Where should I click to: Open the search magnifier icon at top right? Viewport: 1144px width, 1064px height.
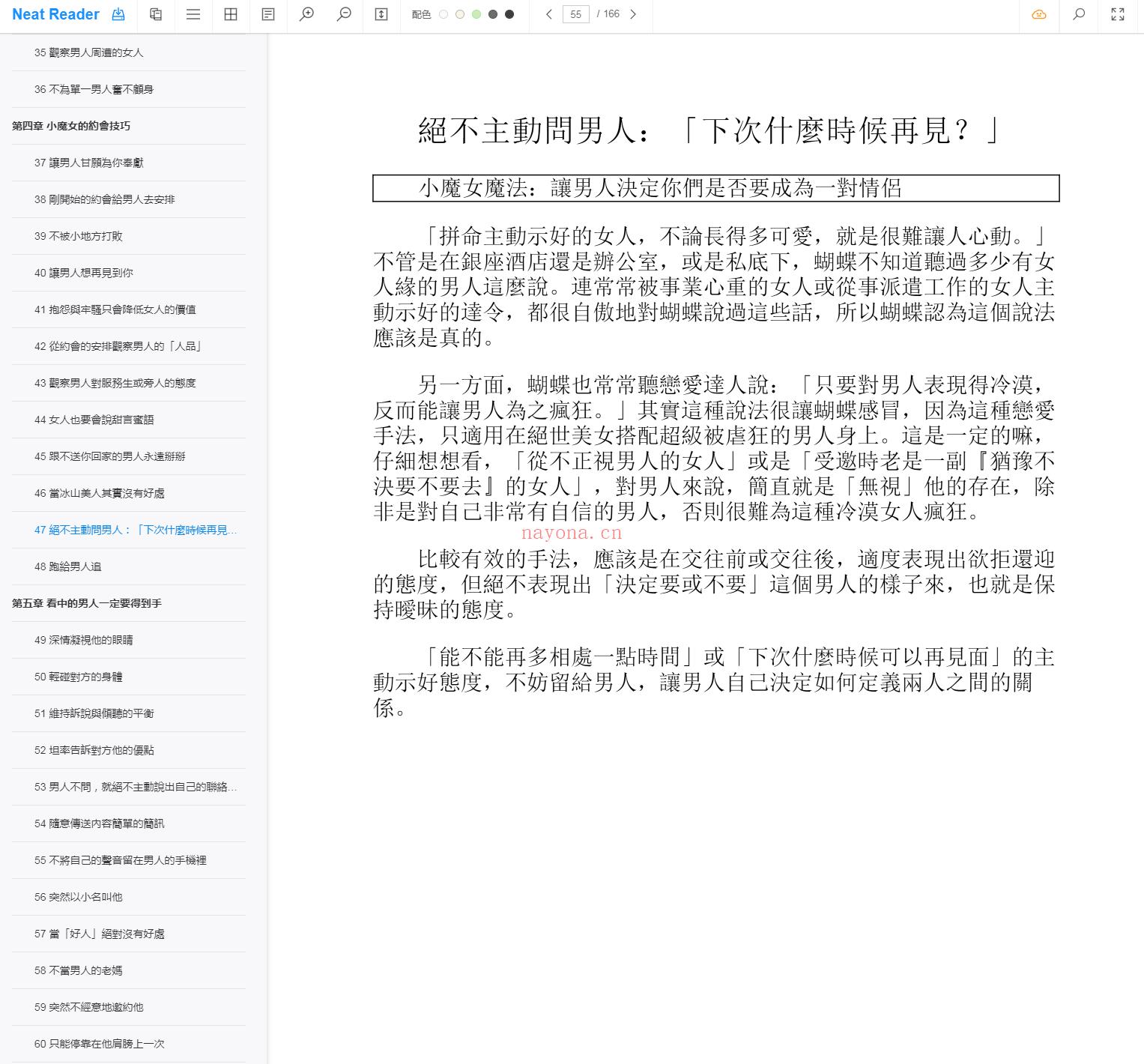1079,14
